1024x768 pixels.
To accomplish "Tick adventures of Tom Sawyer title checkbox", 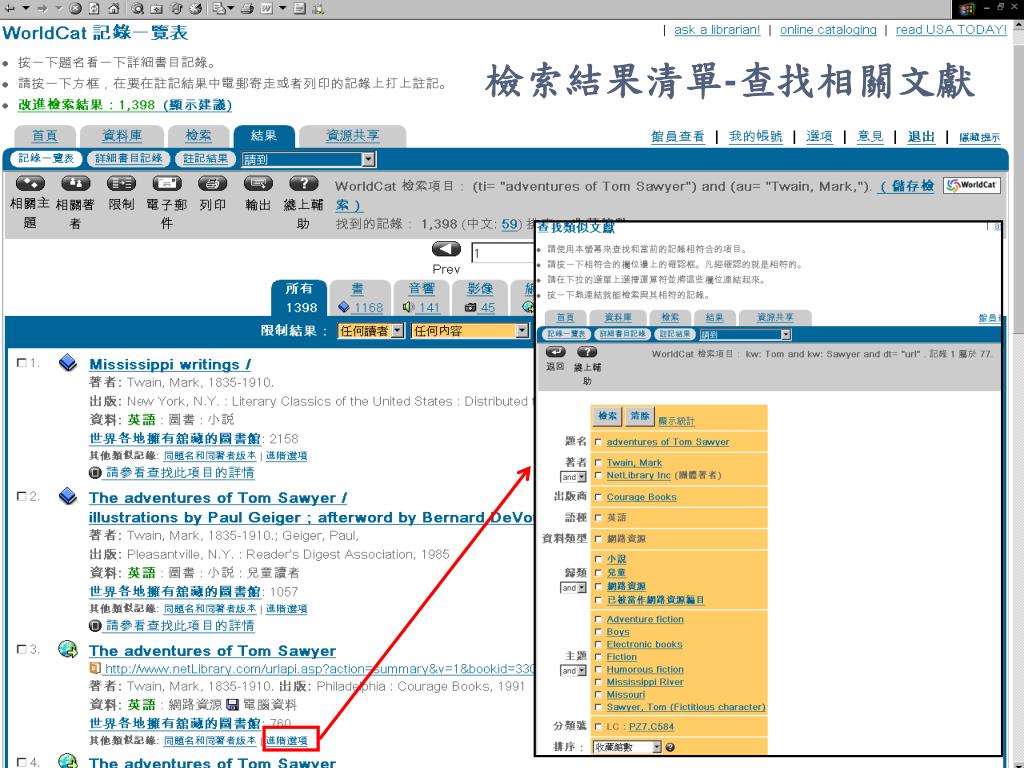I will coord(598,442).
